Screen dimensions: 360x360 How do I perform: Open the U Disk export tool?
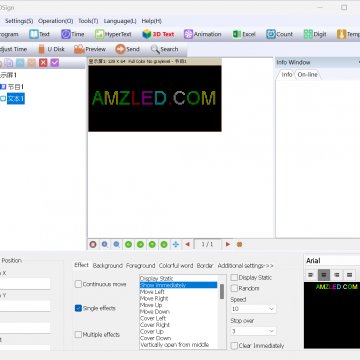(51, 49)
